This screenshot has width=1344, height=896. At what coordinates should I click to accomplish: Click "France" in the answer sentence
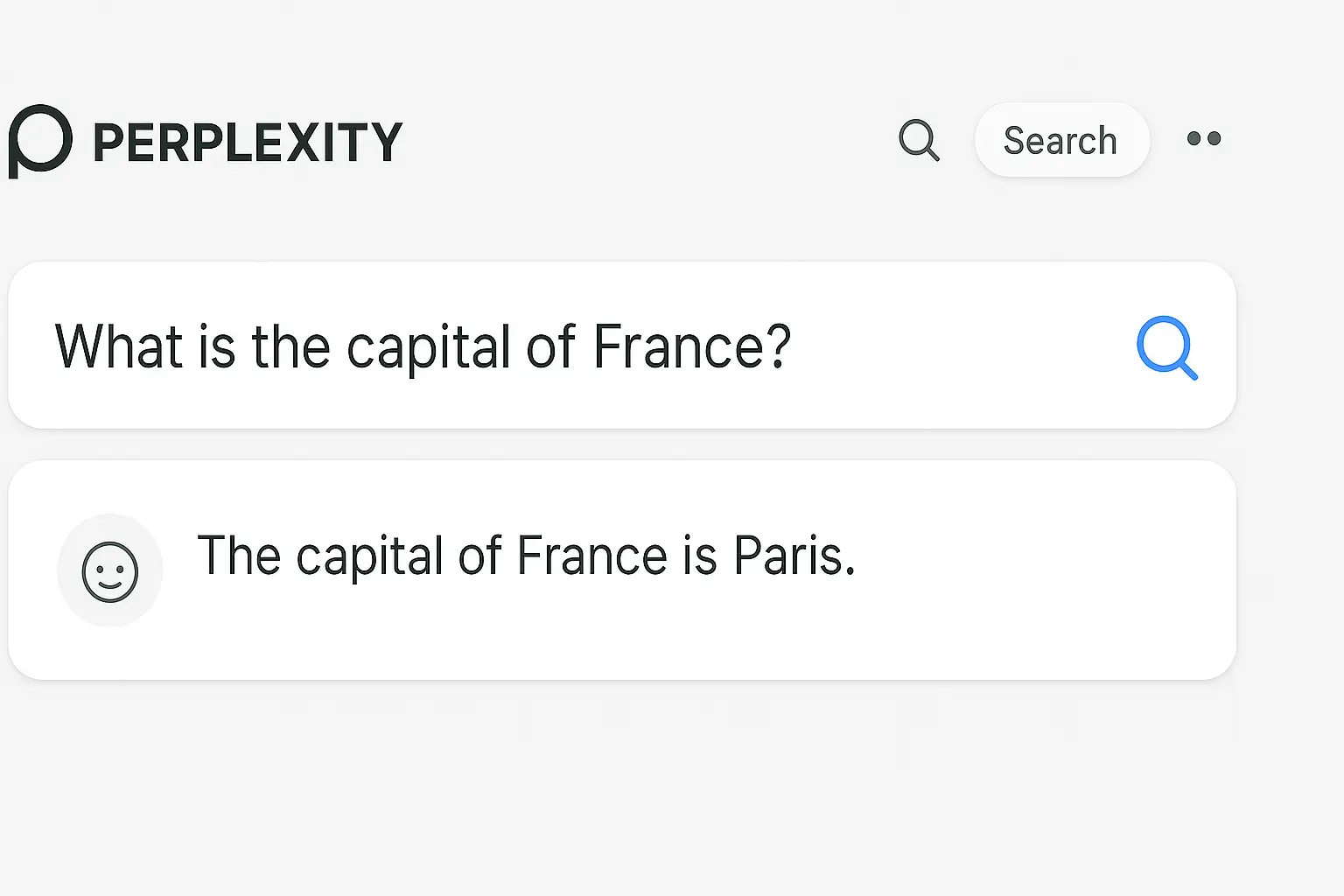coord(592,556)
